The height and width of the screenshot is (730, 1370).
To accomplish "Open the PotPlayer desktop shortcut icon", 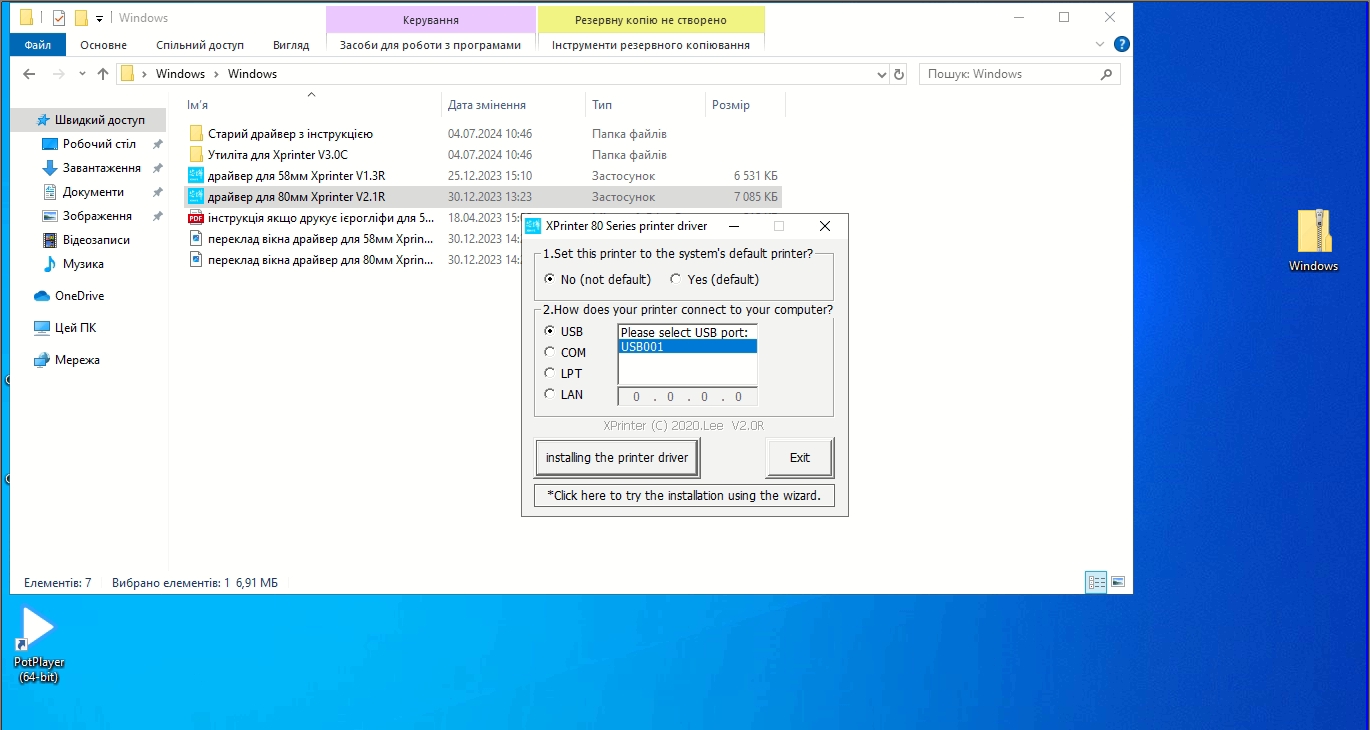I will (38, 629).
